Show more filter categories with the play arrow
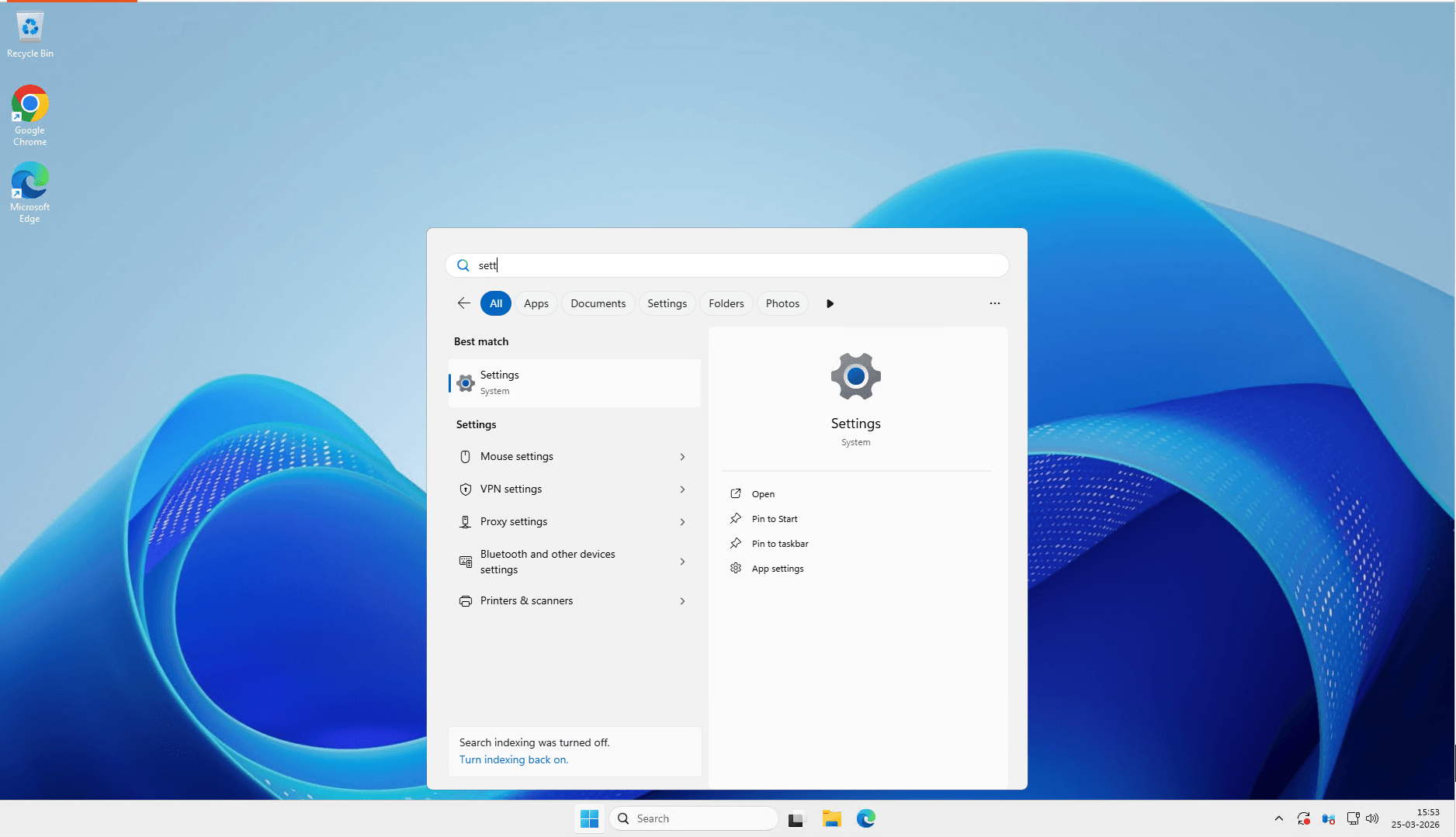 [830, 303]
